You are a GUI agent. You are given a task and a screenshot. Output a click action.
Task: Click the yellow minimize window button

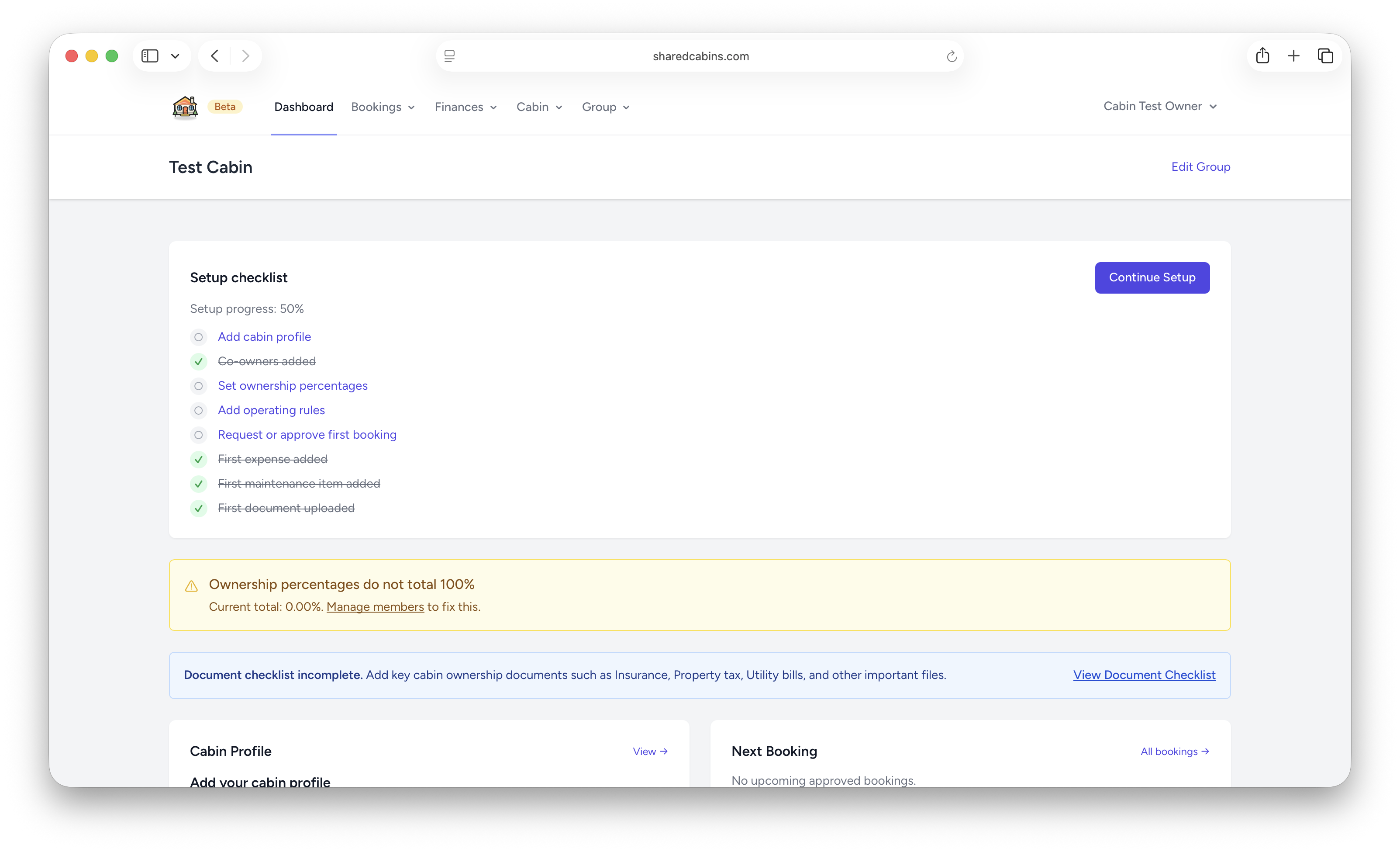91,55
